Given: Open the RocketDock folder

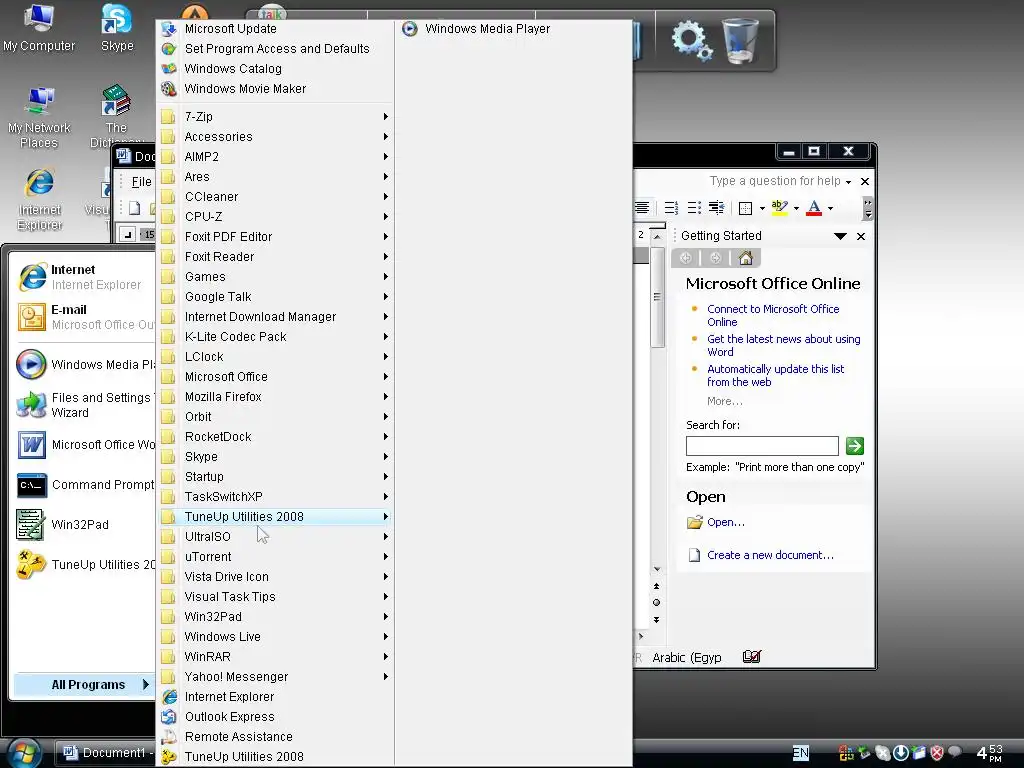Looking at the screenshot, I should (x=274, y=437).
